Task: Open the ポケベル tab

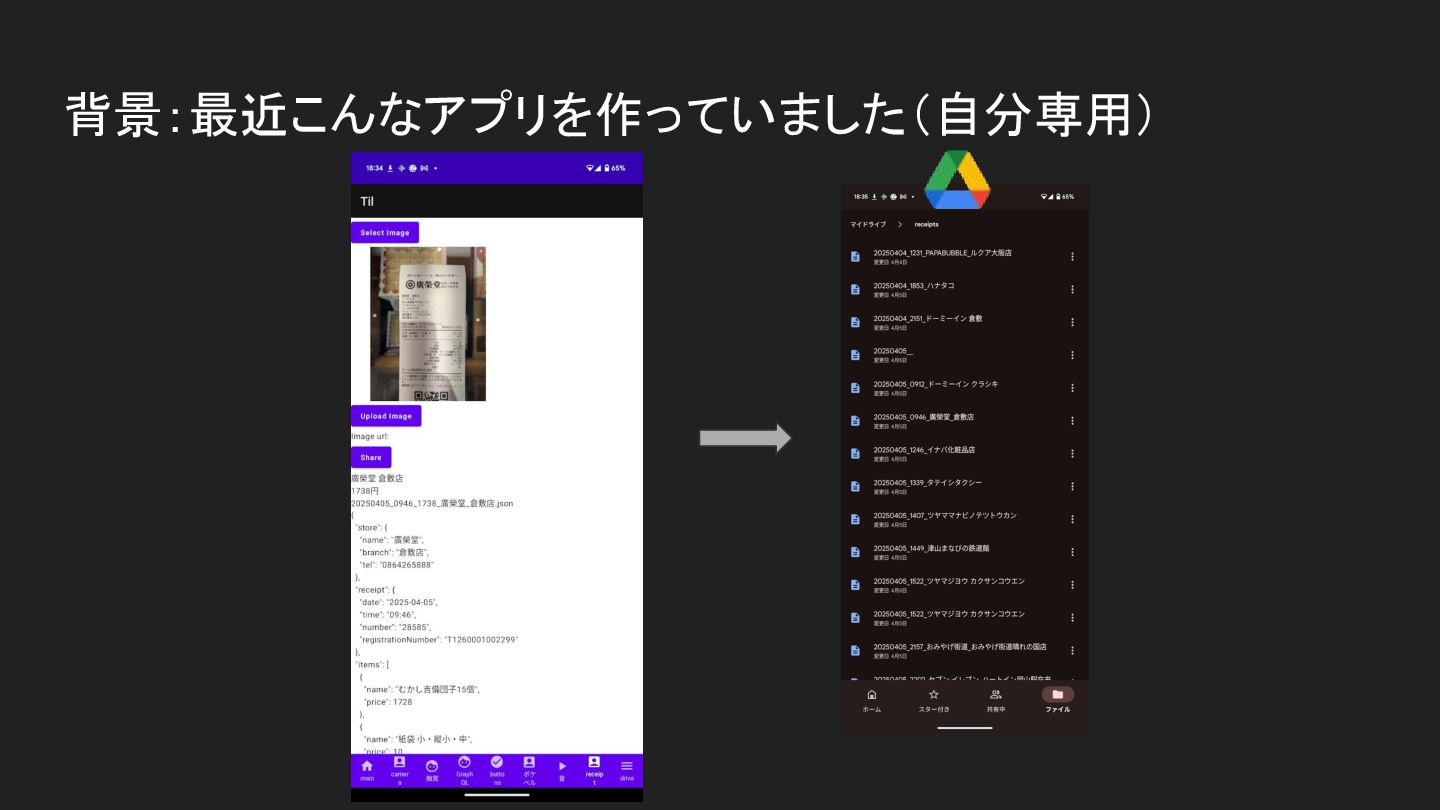Action: click(529, 770)
